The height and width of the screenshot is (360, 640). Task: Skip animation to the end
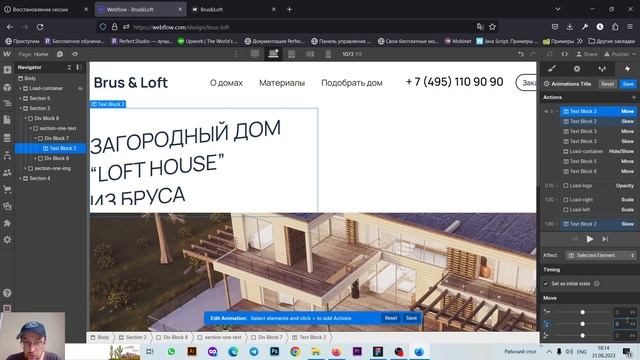[605, 239]
